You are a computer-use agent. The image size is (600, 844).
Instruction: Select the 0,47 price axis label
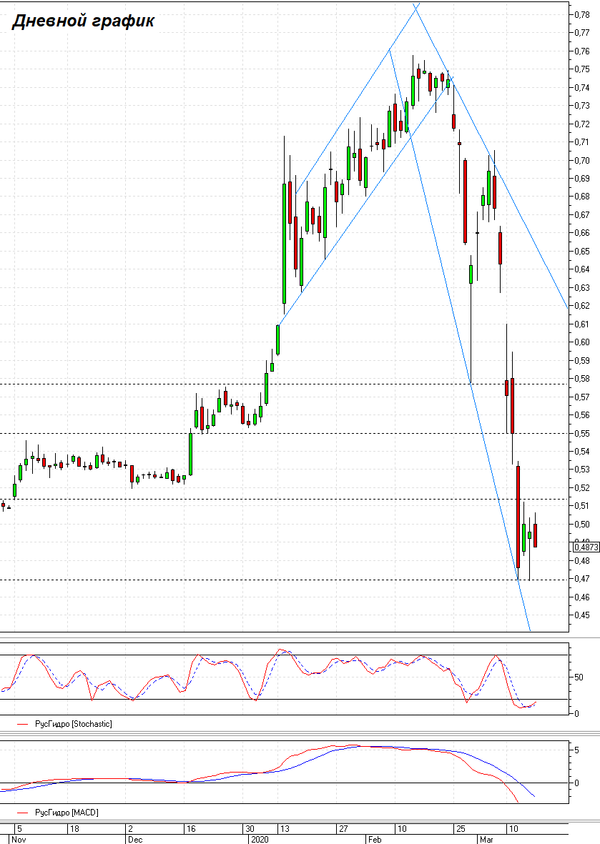tap(582, 579)
